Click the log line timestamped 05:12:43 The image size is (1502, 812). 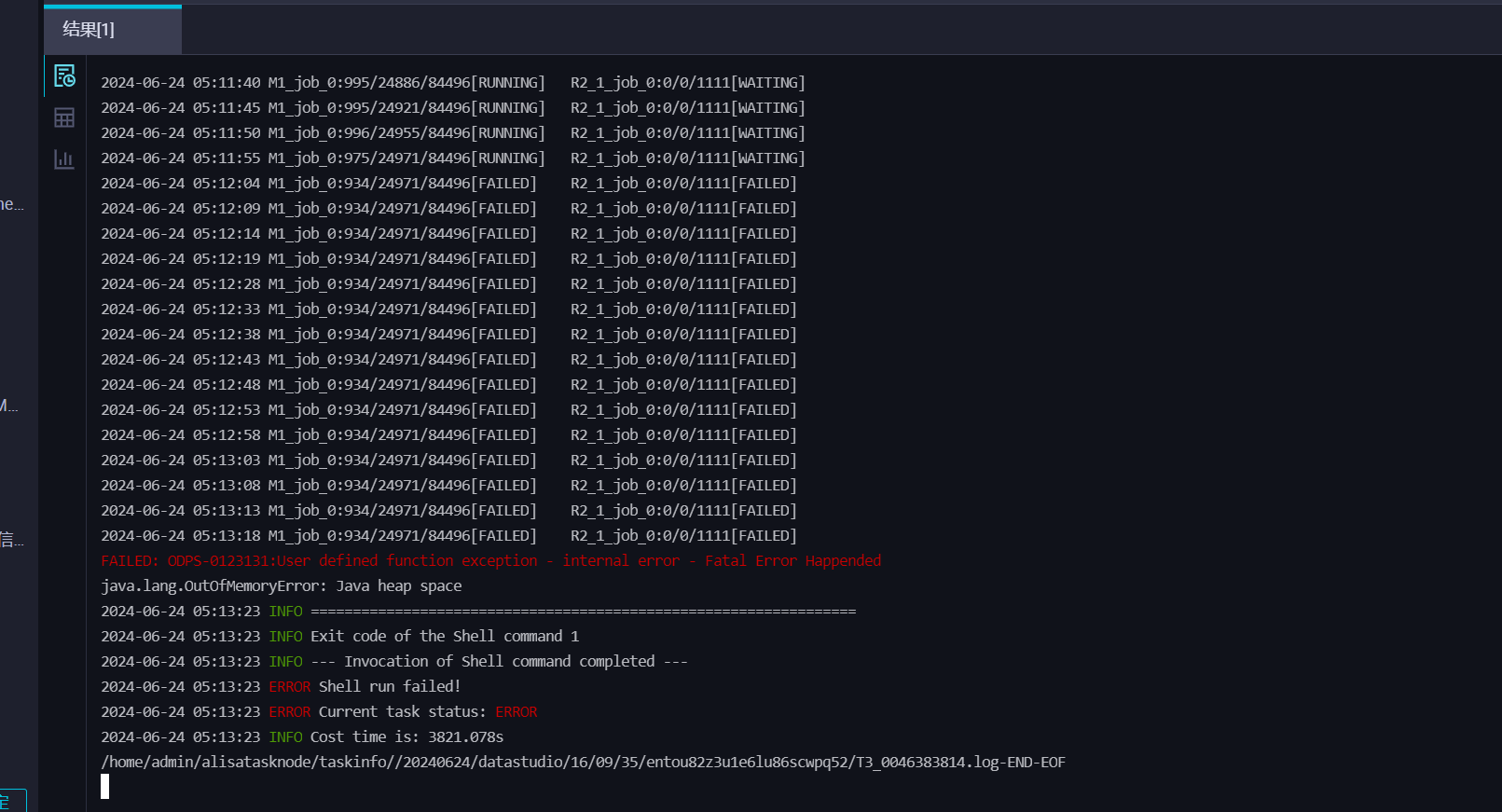448,360
